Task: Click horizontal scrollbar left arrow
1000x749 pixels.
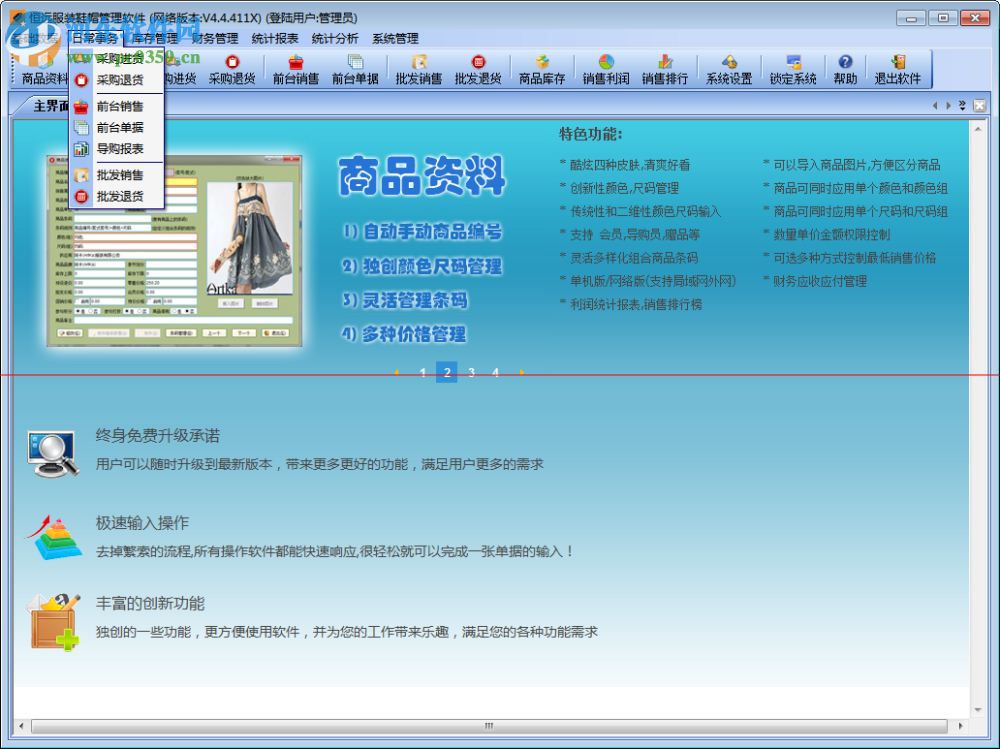Action: point(21,726)
